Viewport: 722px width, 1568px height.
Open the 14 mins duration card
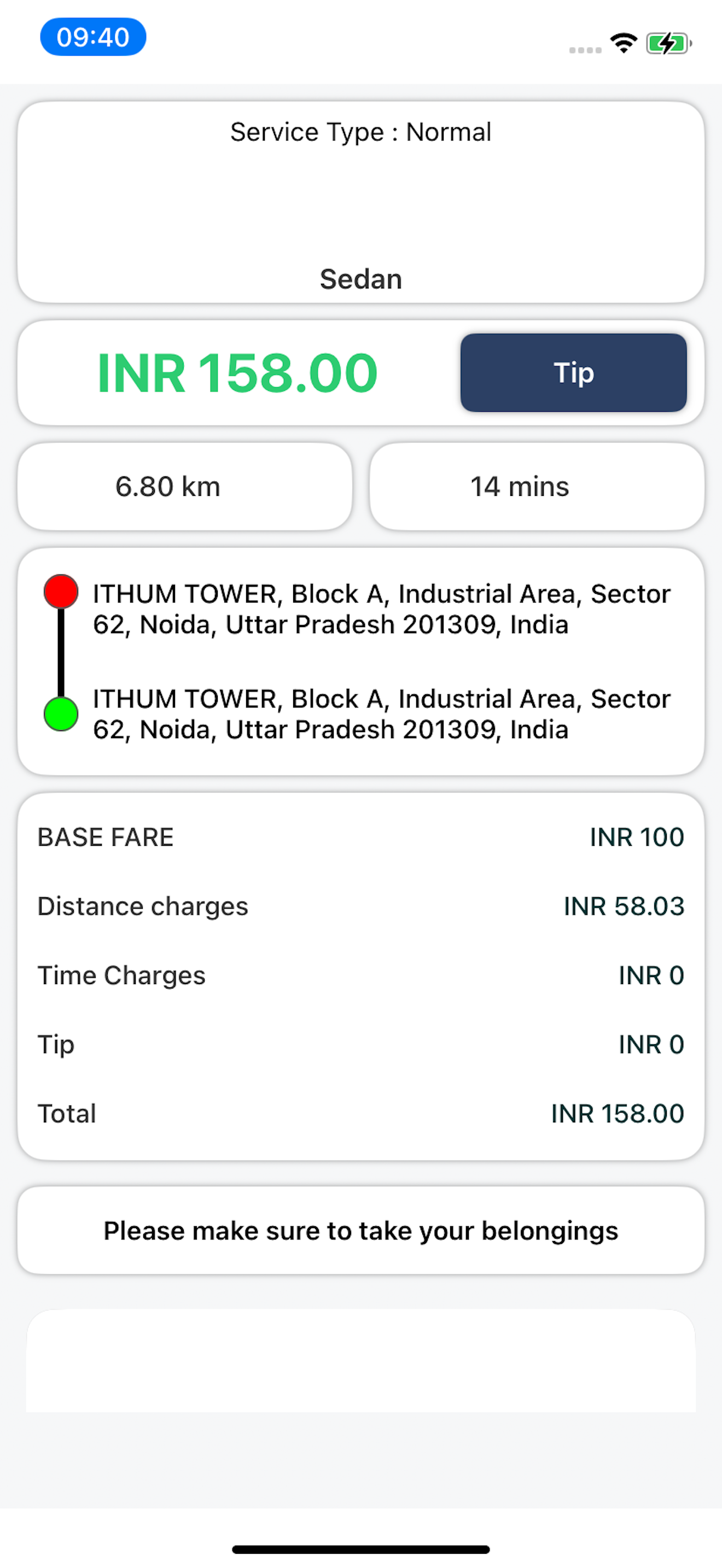537,487
